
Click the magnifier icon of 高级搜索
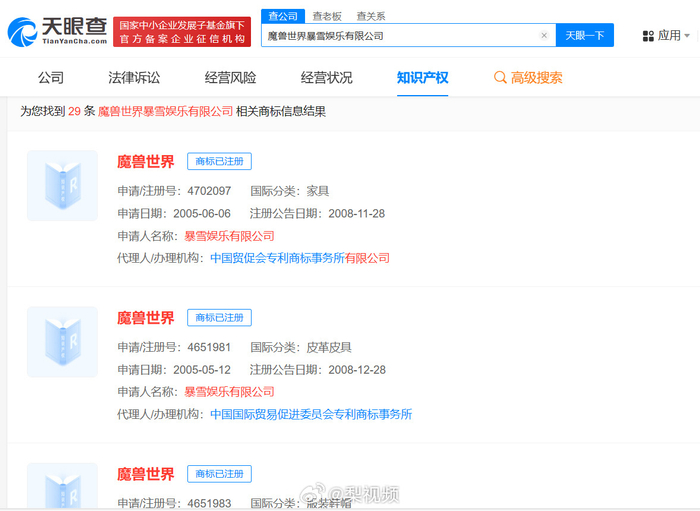click(x=500, y=78)
